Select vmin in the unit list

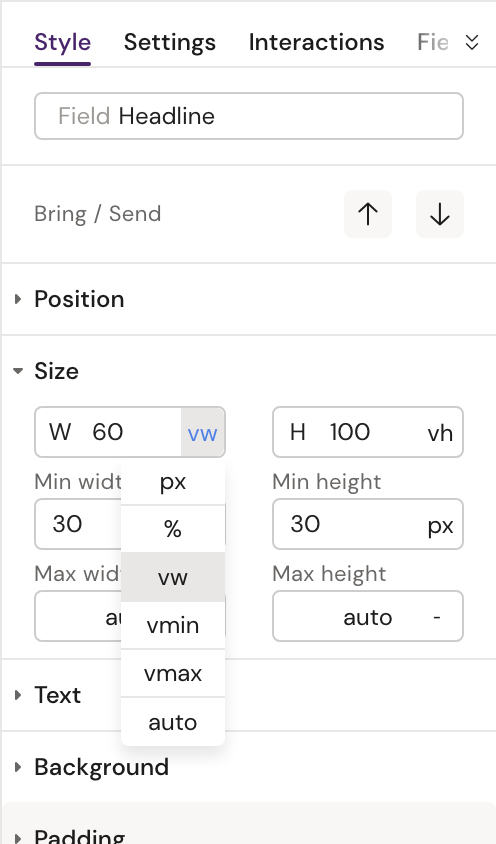tap(173, 625)
